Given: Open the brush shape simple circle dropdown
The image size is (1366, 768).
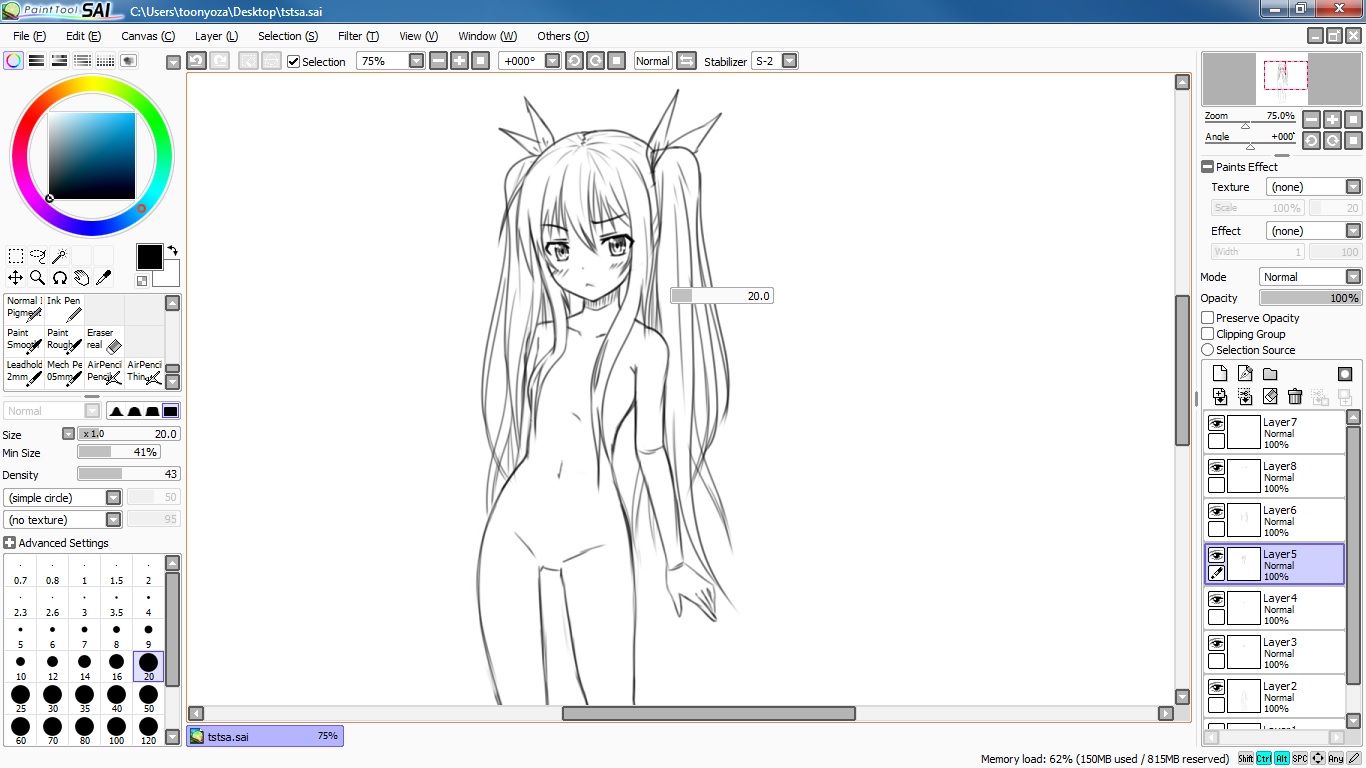Looking at the screenshot, I should coord(113,497).
